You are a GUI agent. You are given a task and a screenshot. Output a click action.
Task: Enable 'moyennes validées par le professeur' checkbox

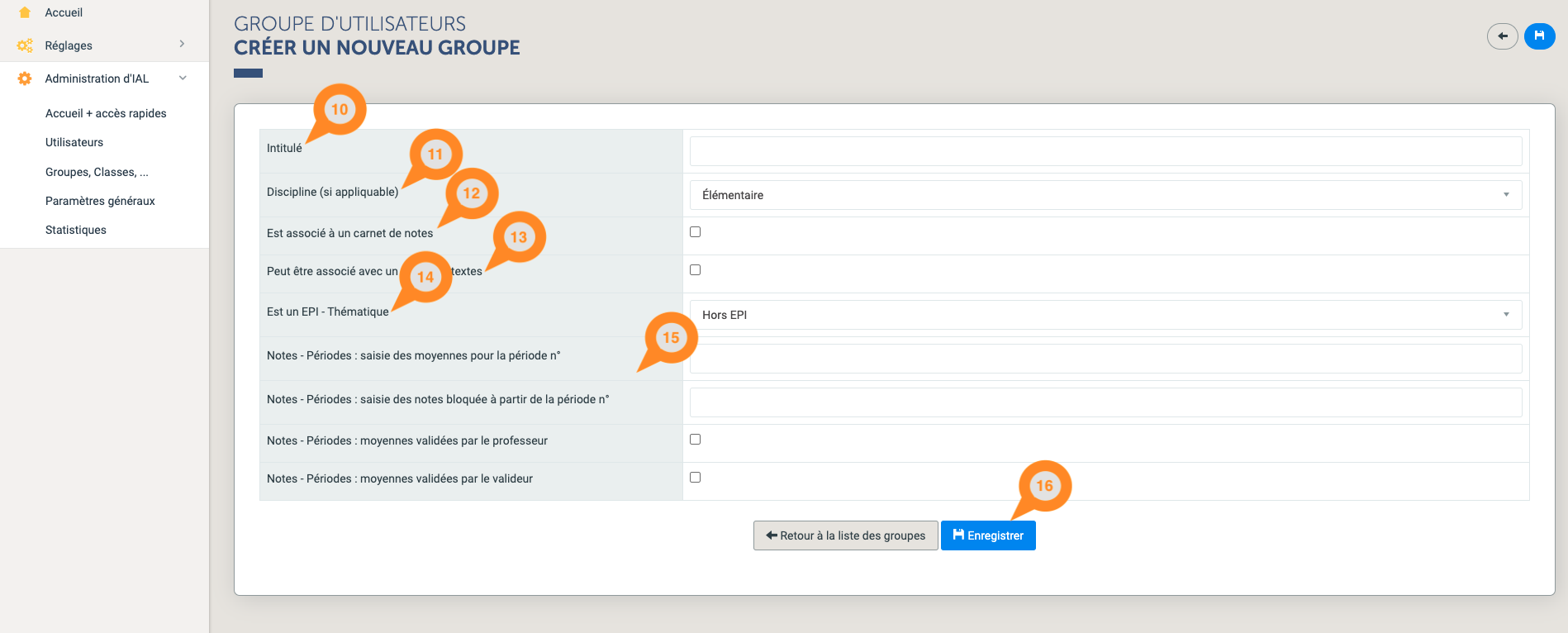(x=695, y=440)
